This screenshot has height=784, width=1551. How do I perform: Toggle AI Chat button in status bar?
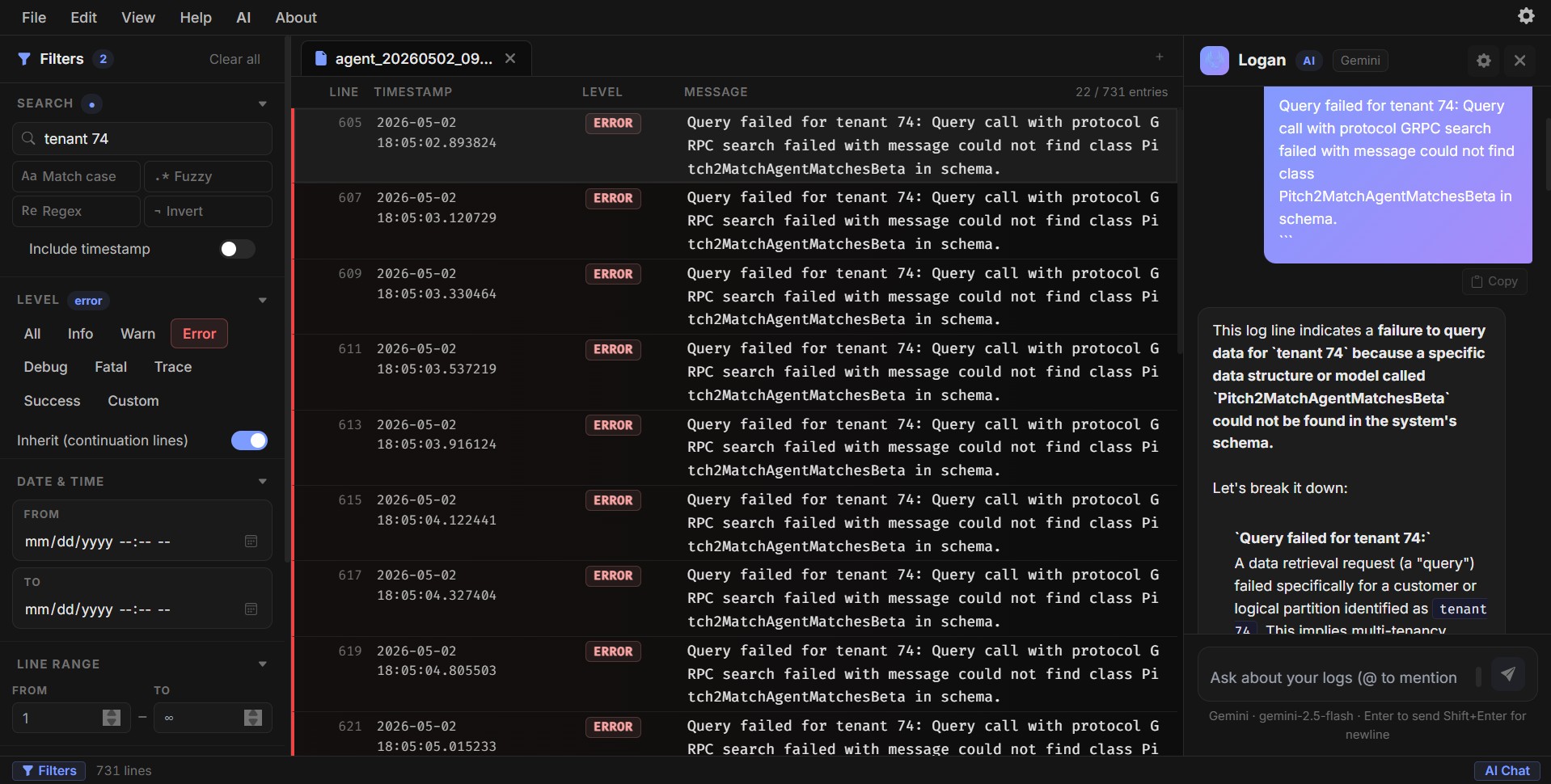[x=1507, y=770]
